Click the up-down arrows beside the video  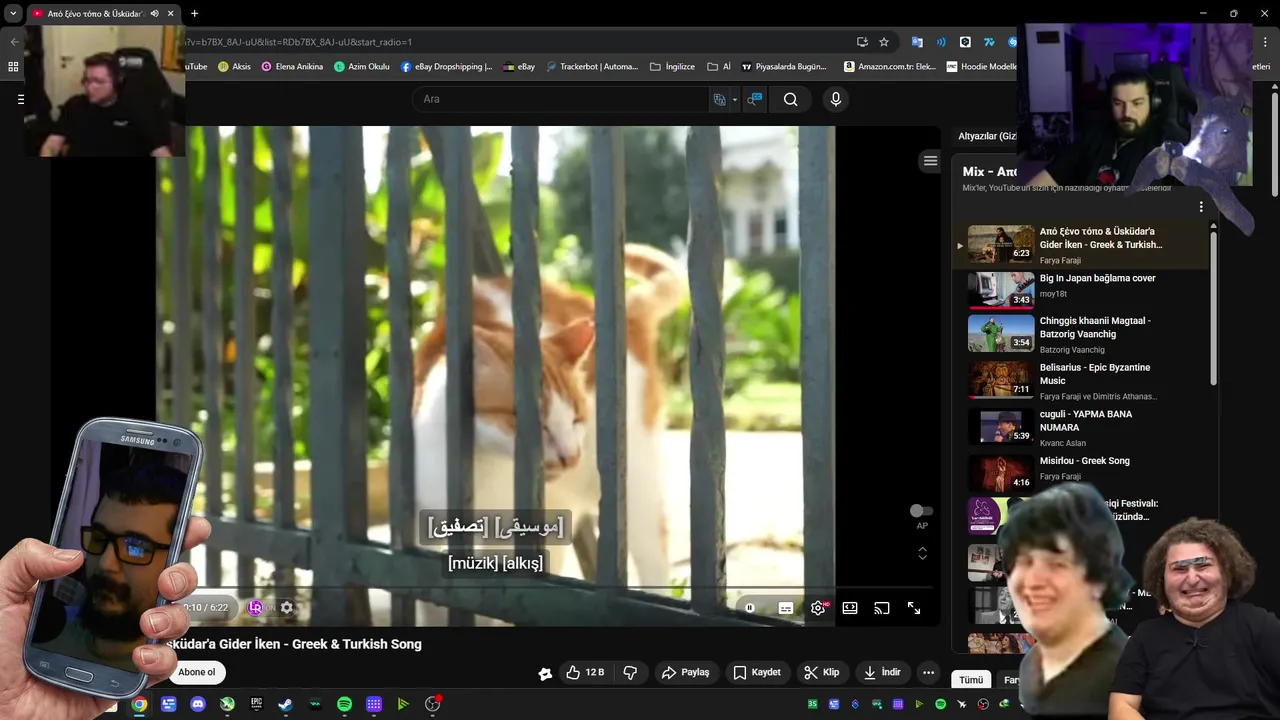[x=922, y=553]
